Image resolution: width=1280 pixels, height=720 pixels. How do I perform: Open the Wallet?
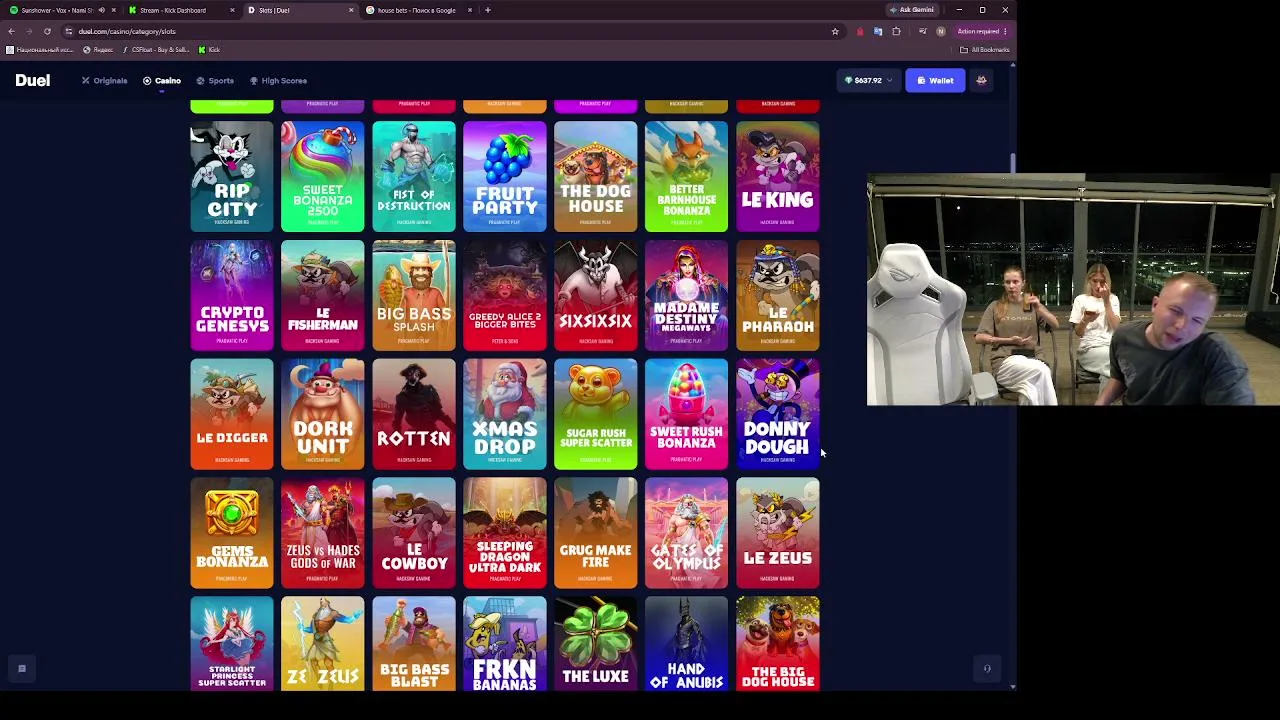point(936,80)
